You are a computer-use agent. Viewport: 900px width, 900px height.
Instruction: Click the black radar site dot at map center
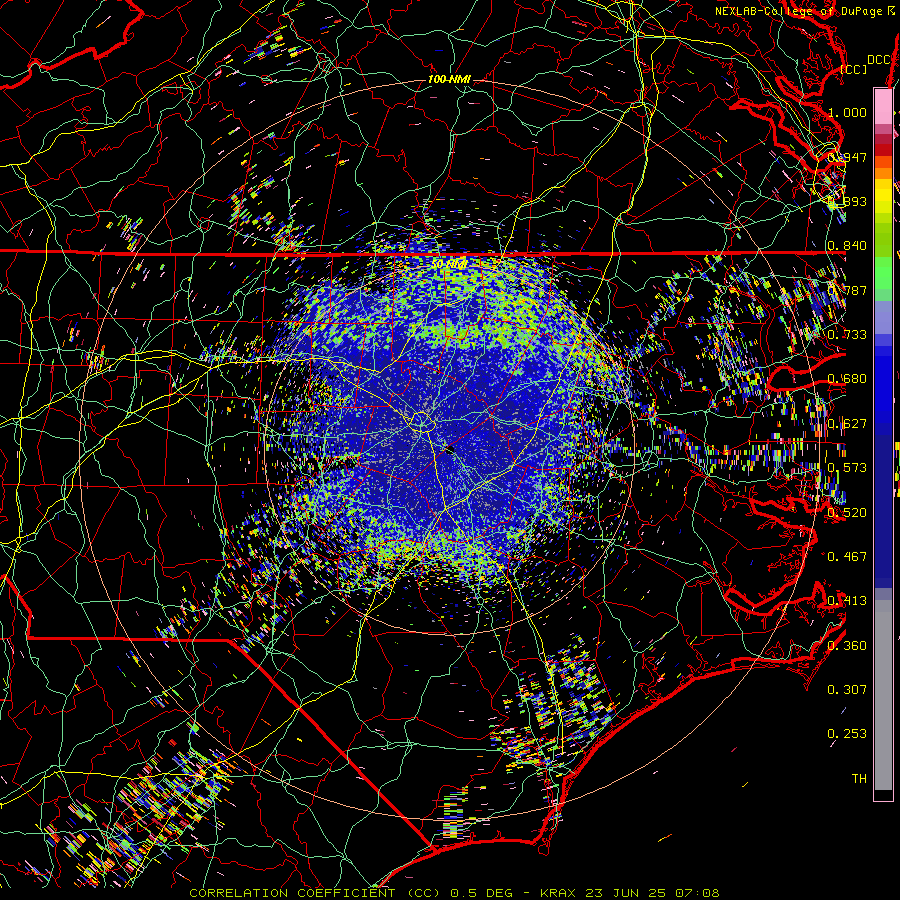[449, 450]
